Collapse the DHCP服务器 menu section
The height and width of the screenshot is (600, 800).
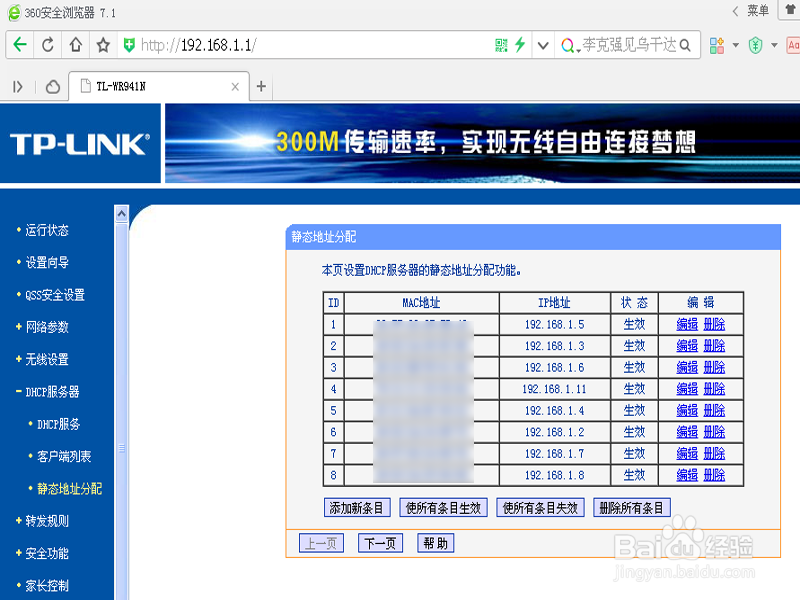(53, 392)
